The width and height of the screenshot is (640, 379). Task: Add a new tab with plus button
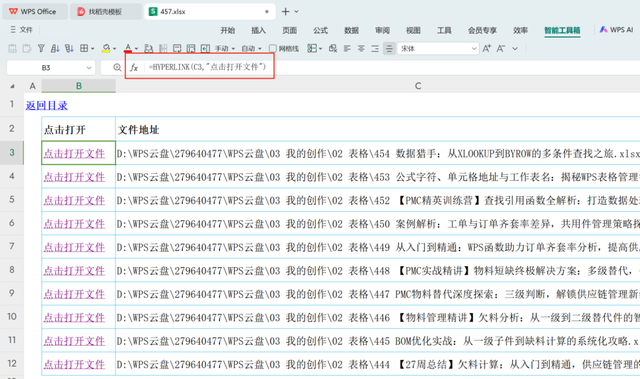[x=286, y=11]
